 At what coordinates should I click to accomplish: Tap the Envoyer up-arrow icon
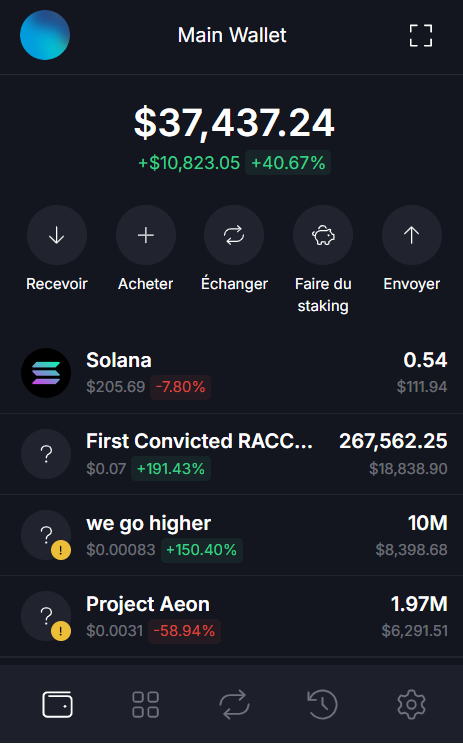[x=412, y=235]
